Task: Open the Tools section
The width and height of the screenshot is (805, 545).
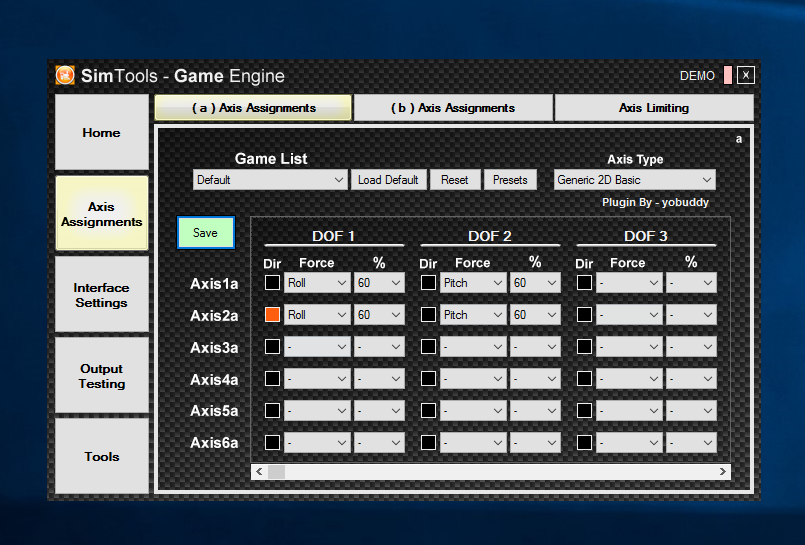Action: [102, 456]
